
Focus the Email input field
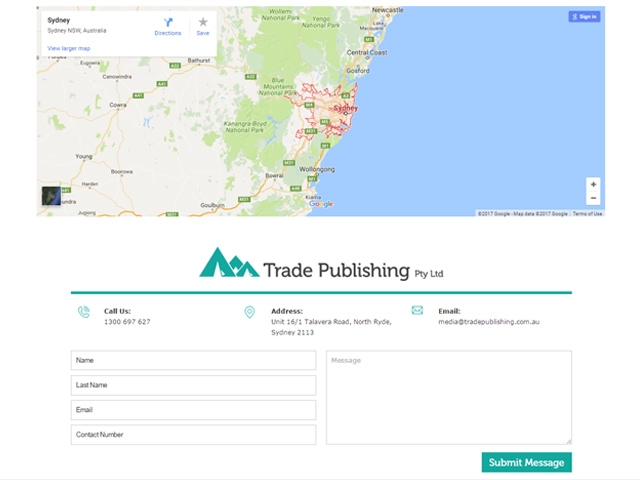click(193, 410)
